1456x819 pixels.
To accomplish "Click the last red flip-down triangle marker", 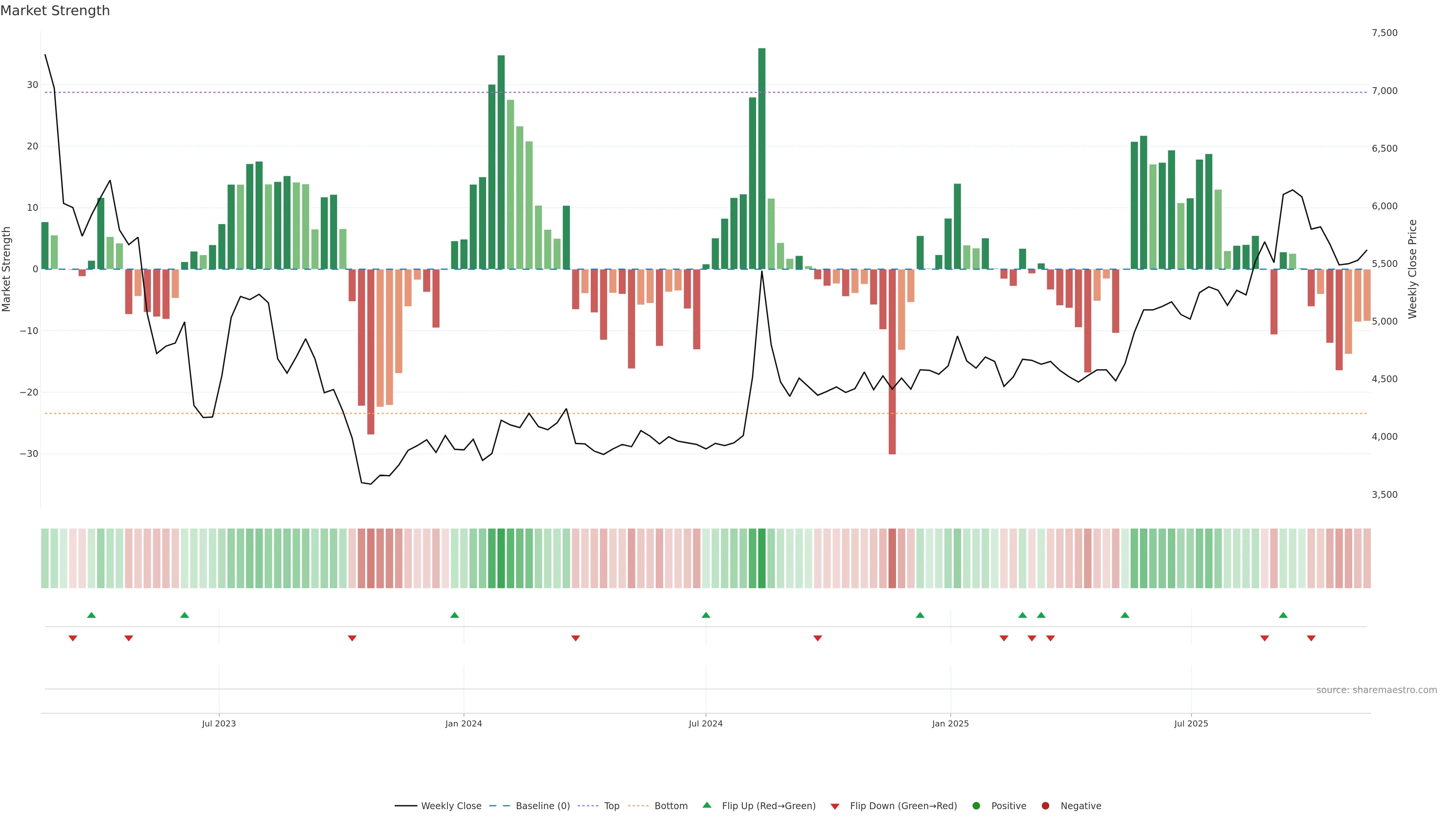I will (1311, 638).
